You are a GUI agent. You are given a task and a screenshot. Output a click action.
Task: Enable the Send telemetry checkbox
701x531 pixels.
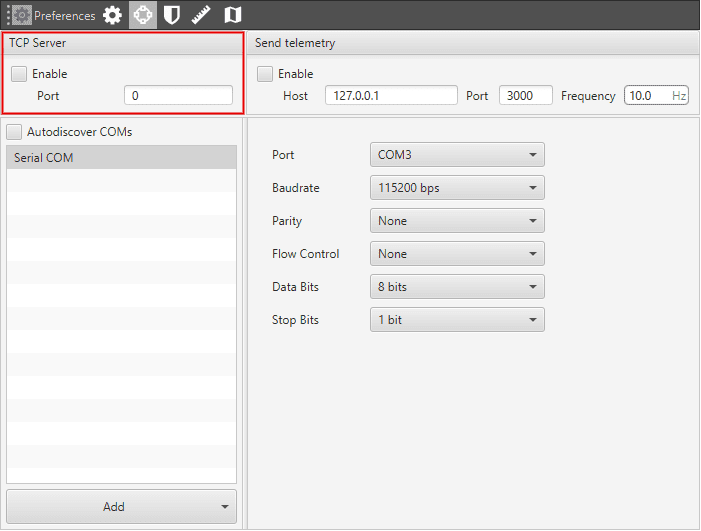(265, 74)
